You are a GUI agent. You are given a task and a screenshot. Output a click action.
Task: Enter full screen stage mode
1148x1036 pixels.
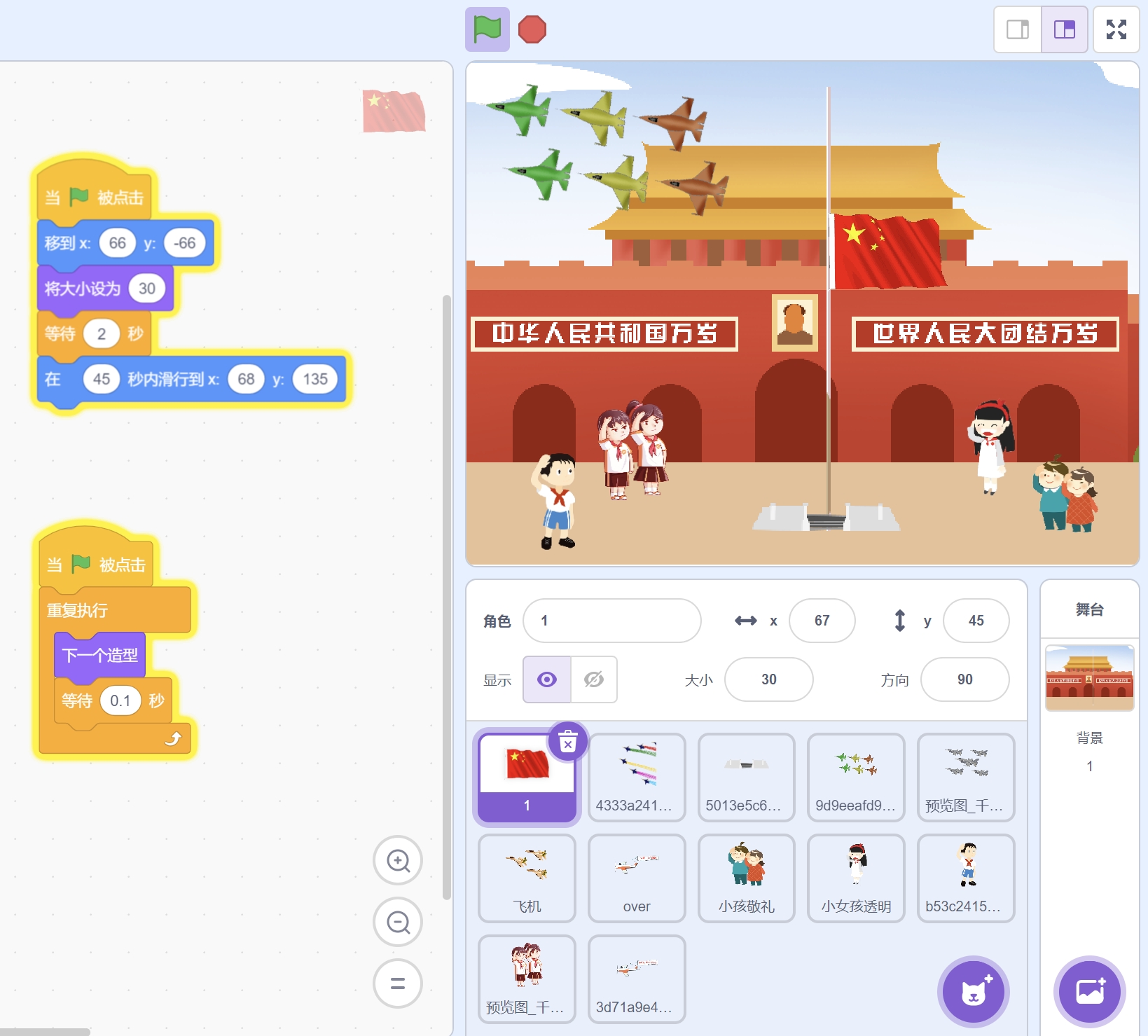(x=1116, y=29)
